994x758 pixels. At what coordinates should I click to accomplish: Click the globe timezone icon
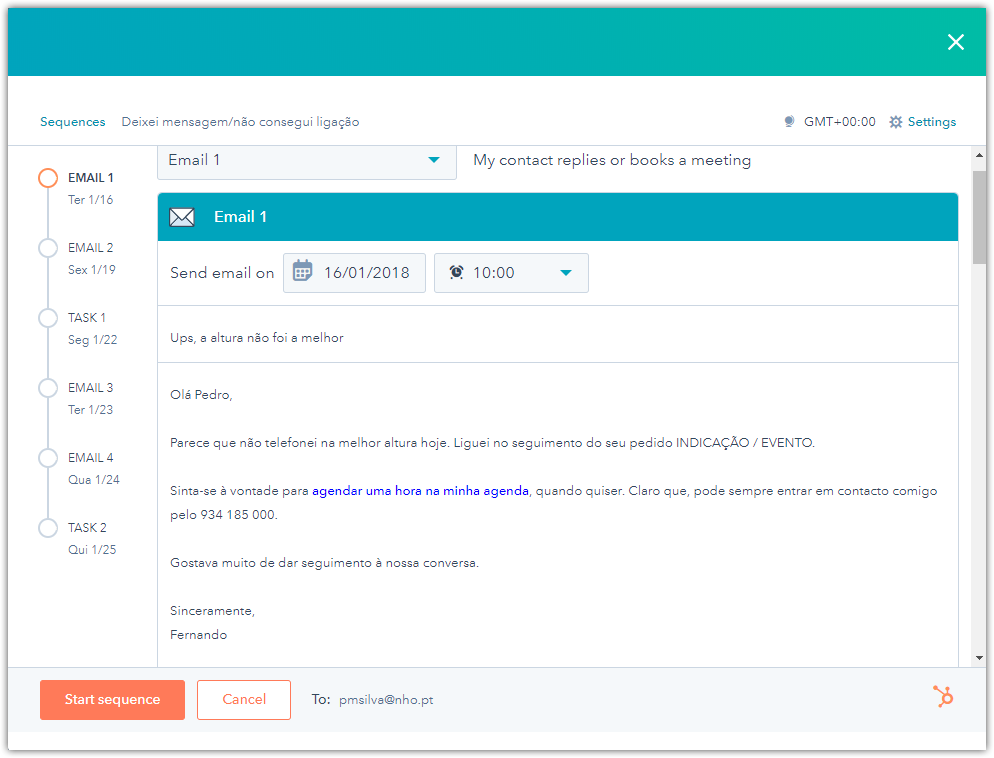tap(789, 122)
